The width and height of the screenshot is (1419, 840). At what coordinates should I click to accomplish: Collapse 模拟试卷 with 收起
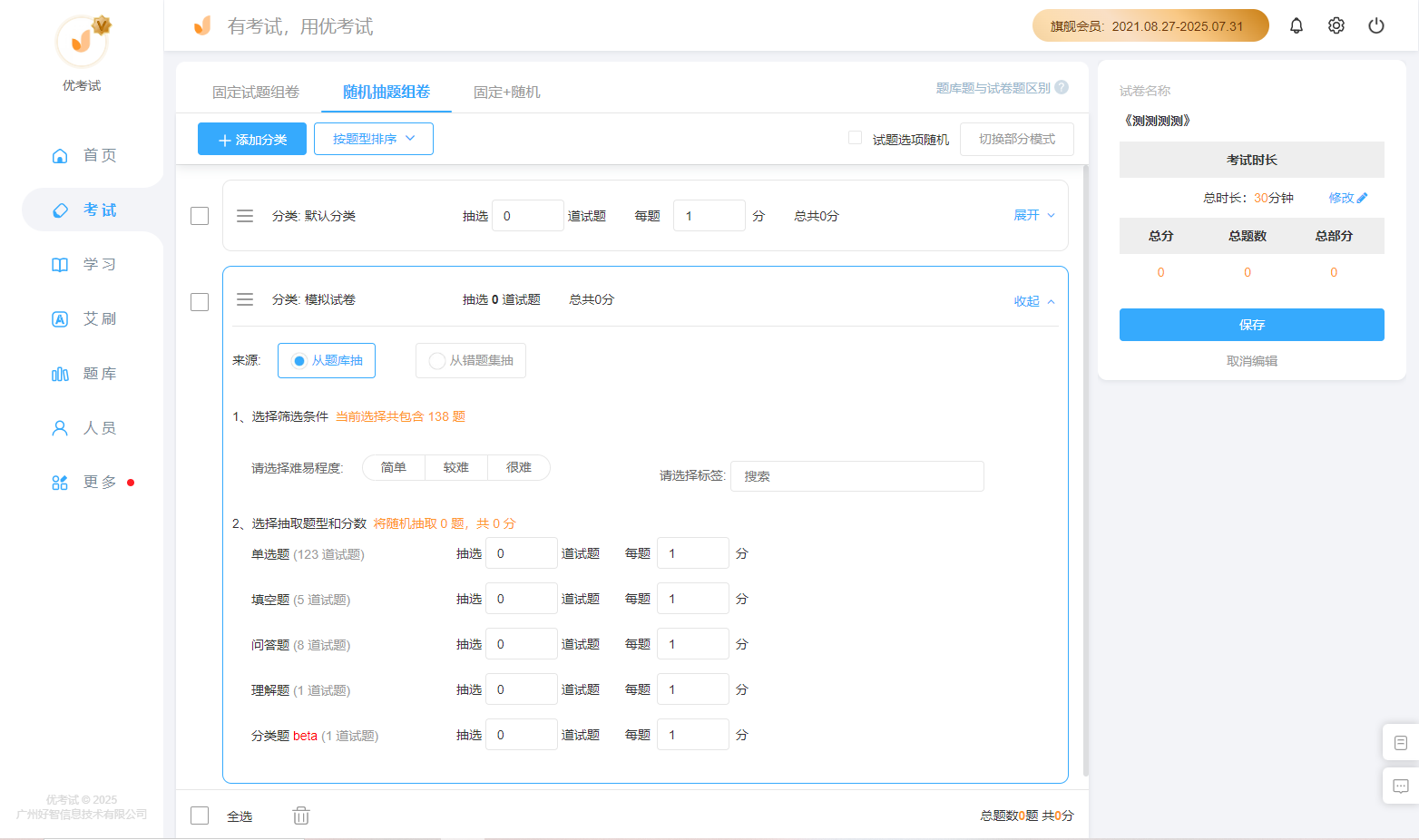pos(1034,301)
